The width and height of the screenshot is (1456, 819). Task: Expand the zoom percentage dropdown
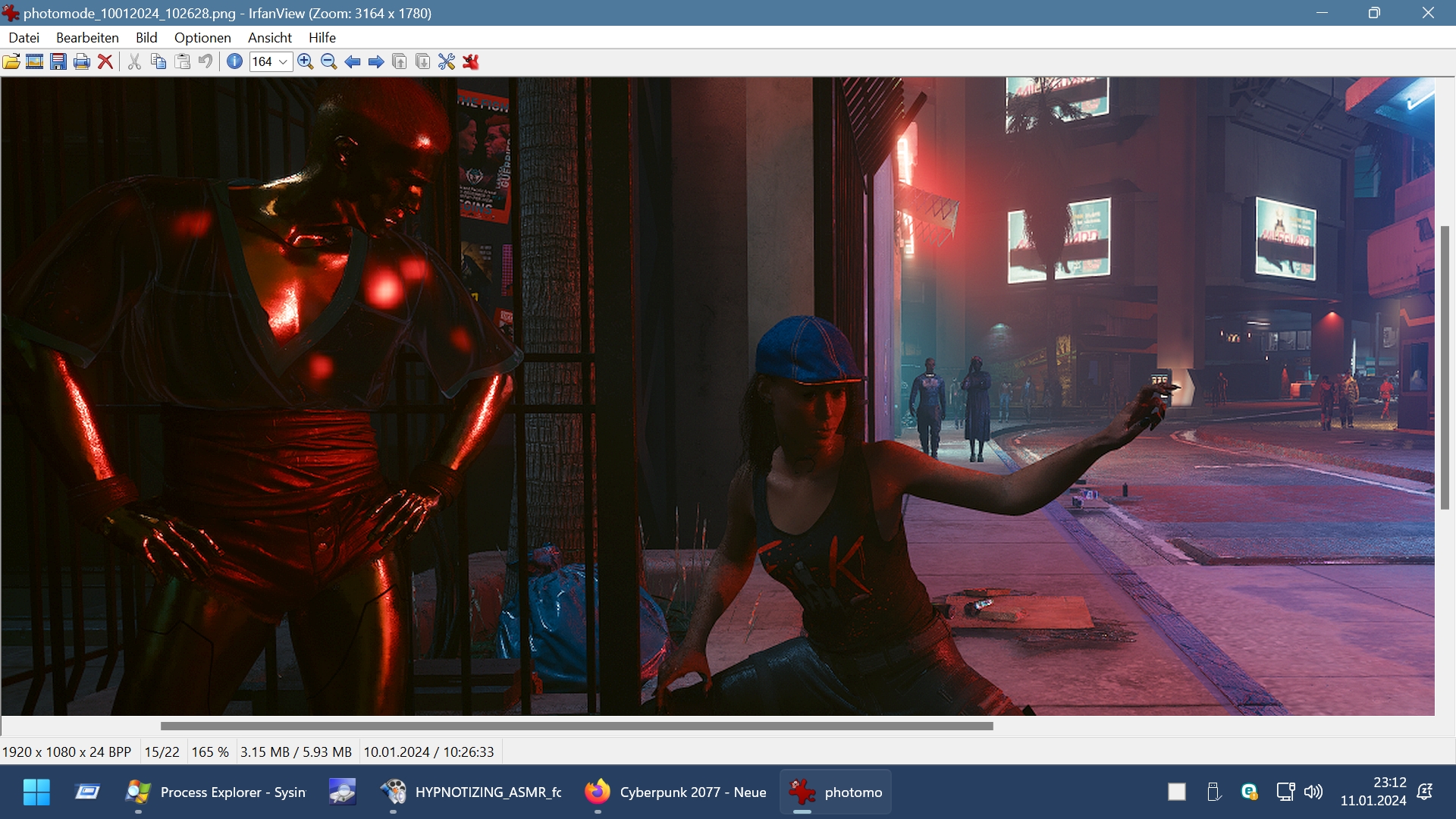[x=283, y=62]
